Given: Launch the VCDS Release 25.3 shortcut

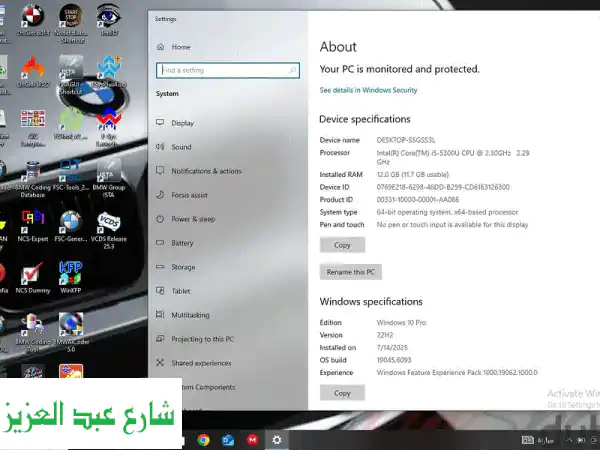Looking at the screenshot, I should (x=109, y=230).
